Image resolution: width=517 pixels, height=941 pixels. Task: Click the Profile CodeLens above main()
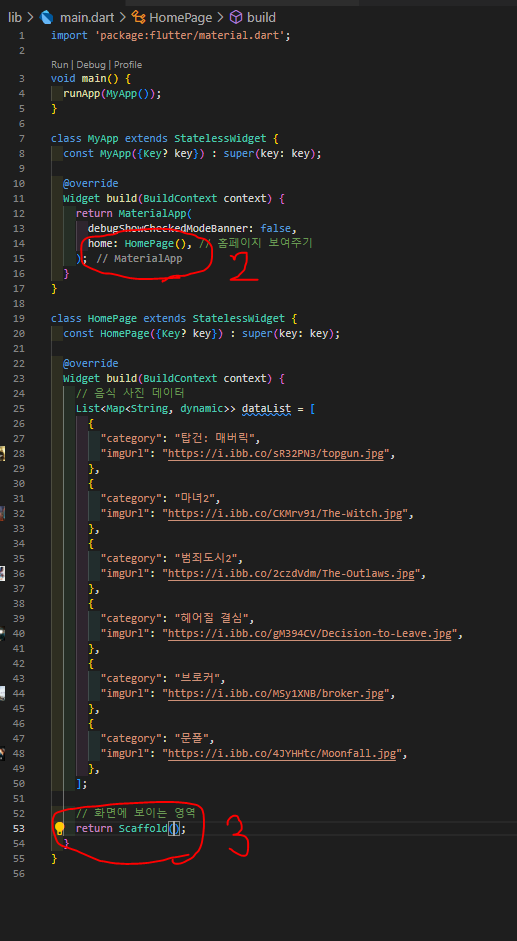pos(128,65)
